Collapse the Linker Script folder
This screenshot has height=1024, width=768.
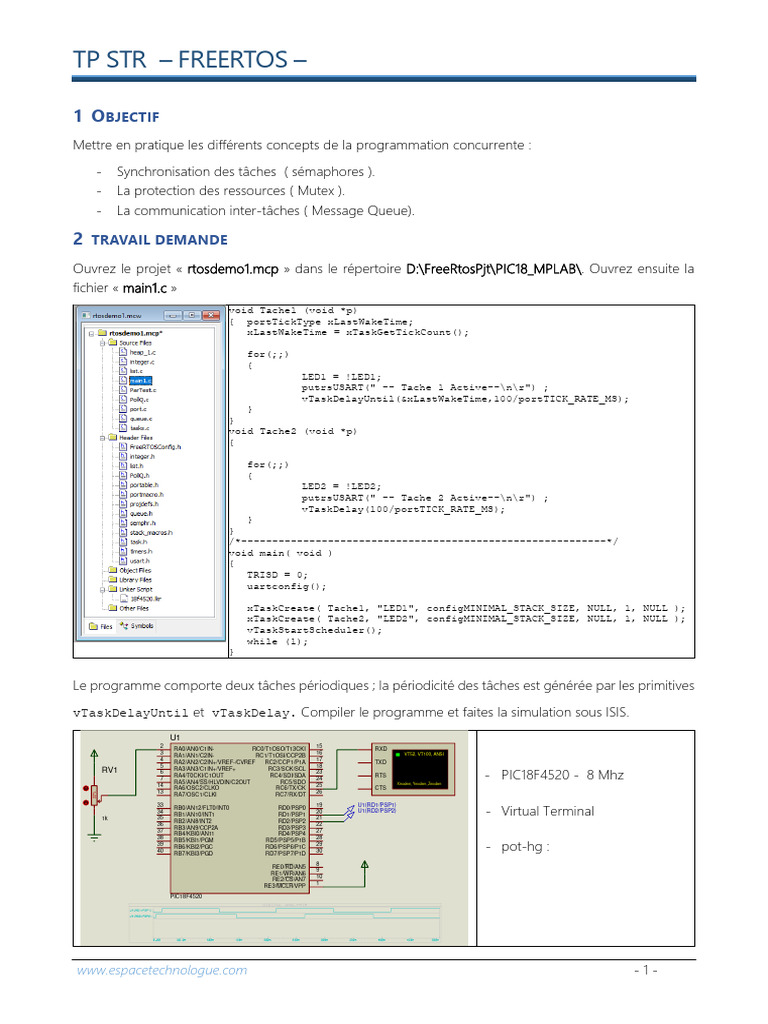point(103,589)
